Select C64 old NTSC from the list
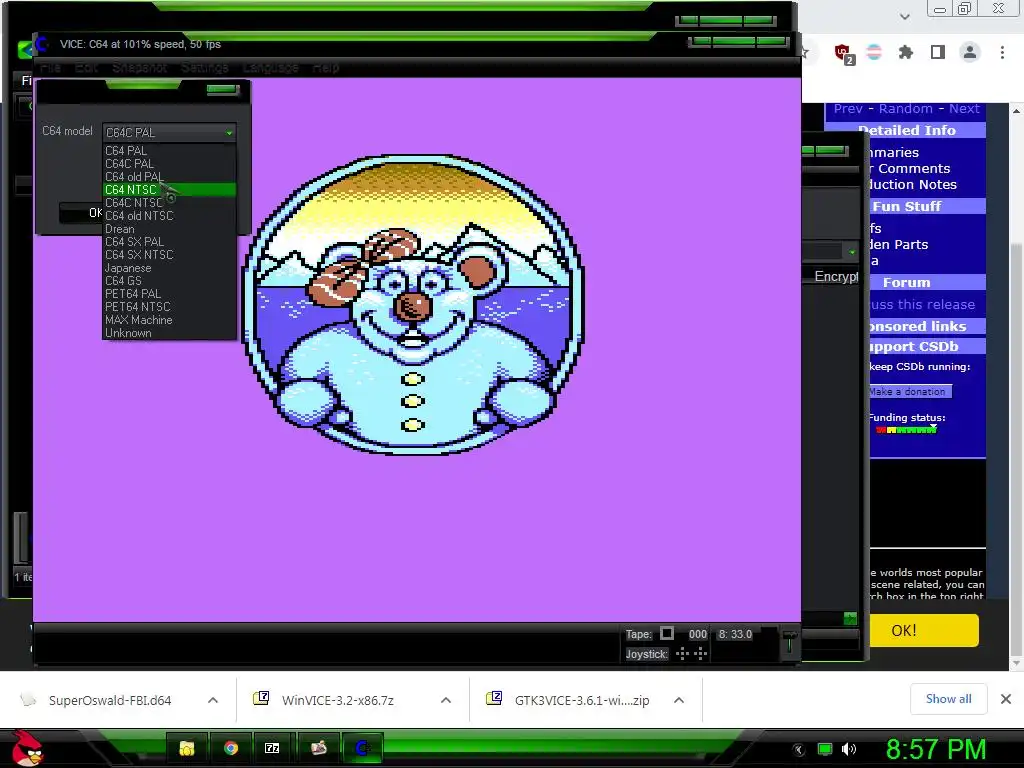 (169, 216)
